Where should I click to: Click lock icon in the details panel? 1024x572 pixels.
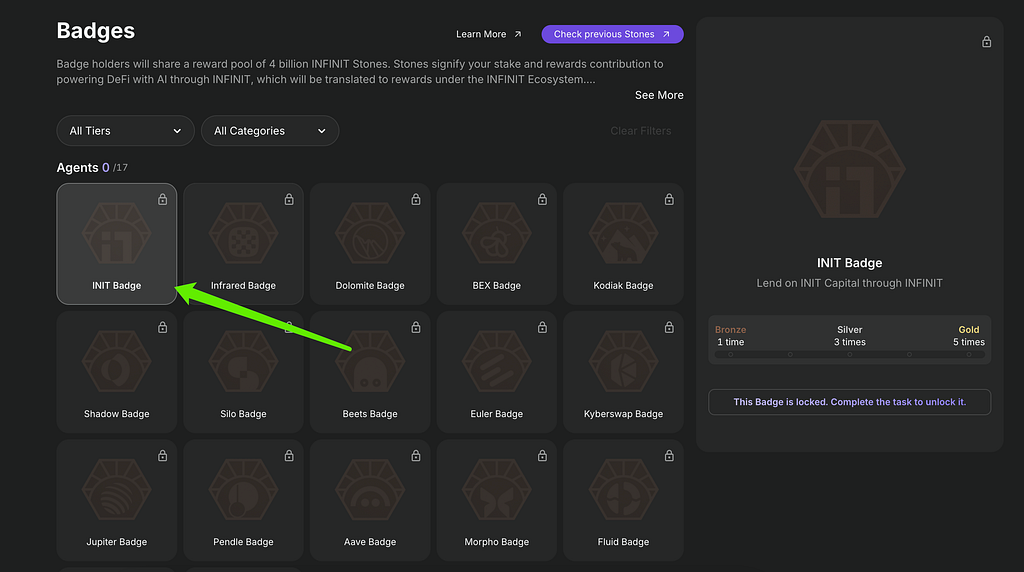click(987, 42)
